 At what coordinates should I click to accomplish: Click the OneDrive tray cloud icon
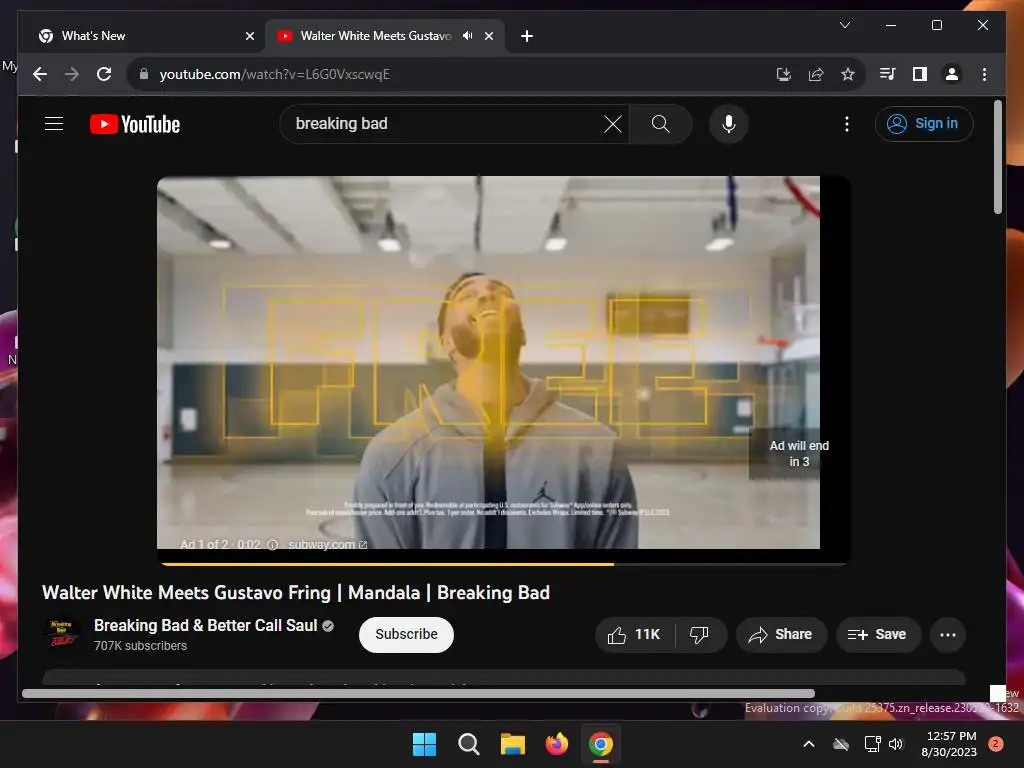pyautogui.click(x=841, y=744)
